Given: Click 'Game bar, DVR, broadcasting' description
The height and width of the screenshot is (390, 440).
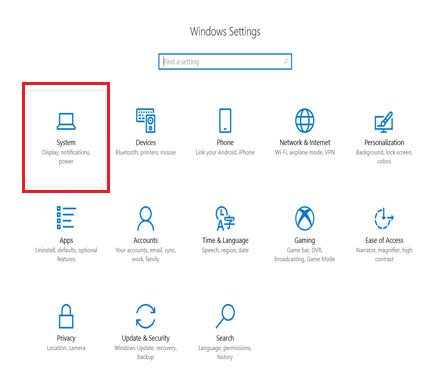Looking at the screenshot, I should (304, 254).
